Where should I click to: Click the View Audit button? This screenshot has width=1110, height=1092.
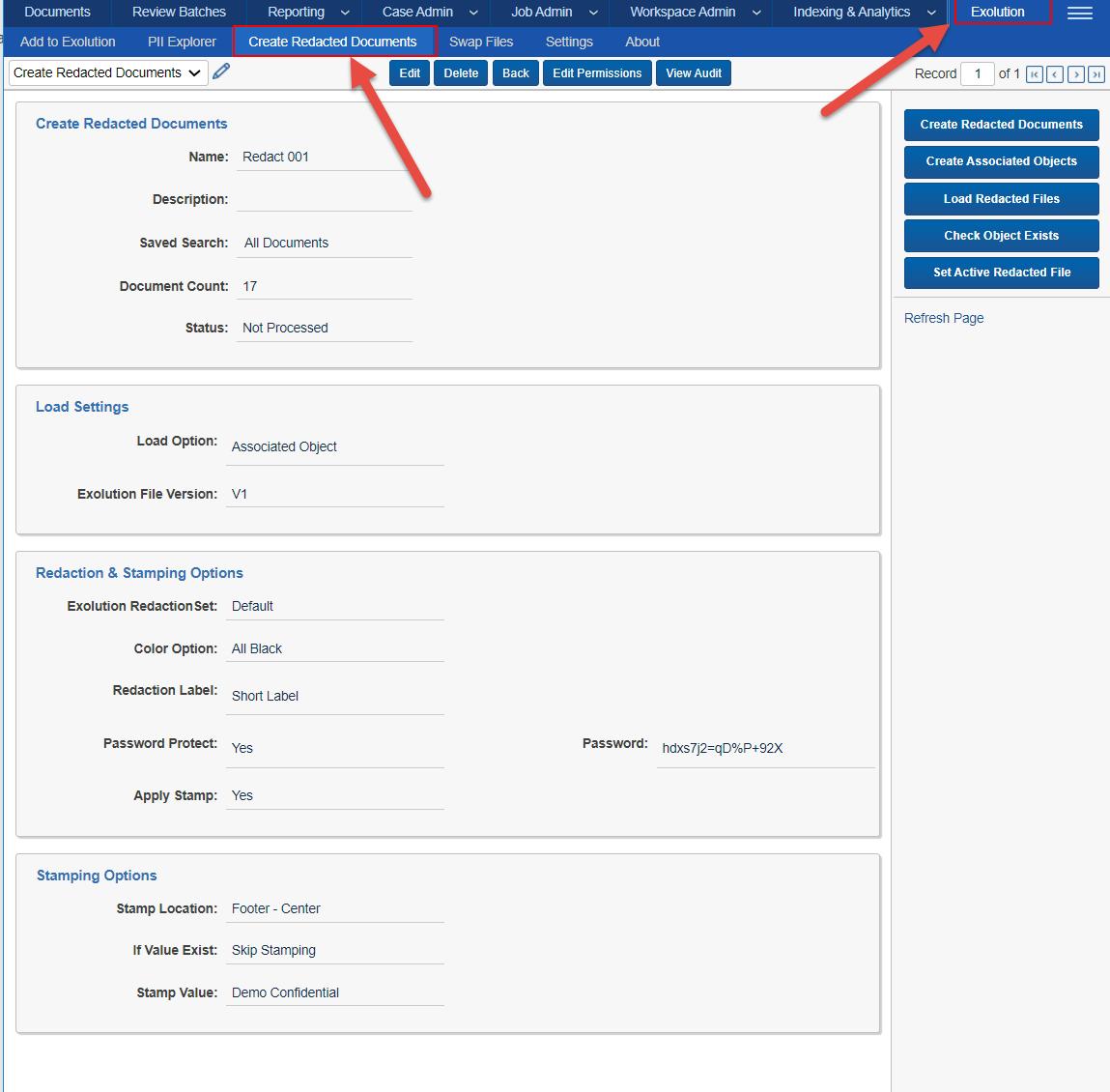(x=693, y=72)
